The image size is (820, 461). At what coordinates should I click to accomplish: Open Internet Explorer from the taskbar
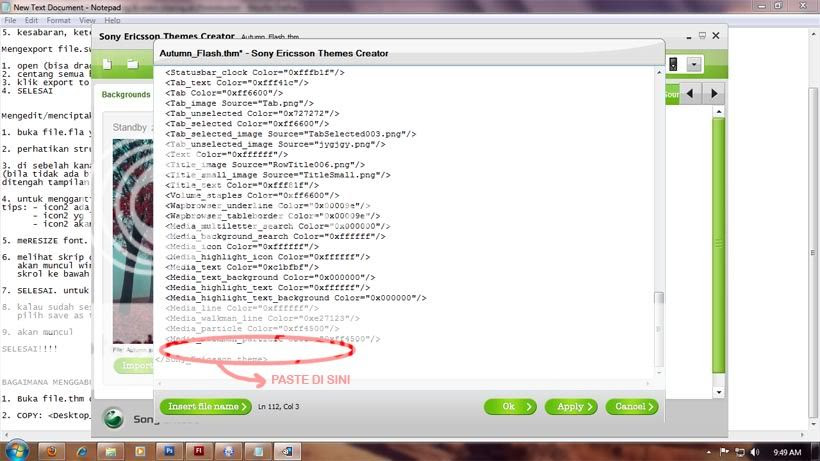82,451
